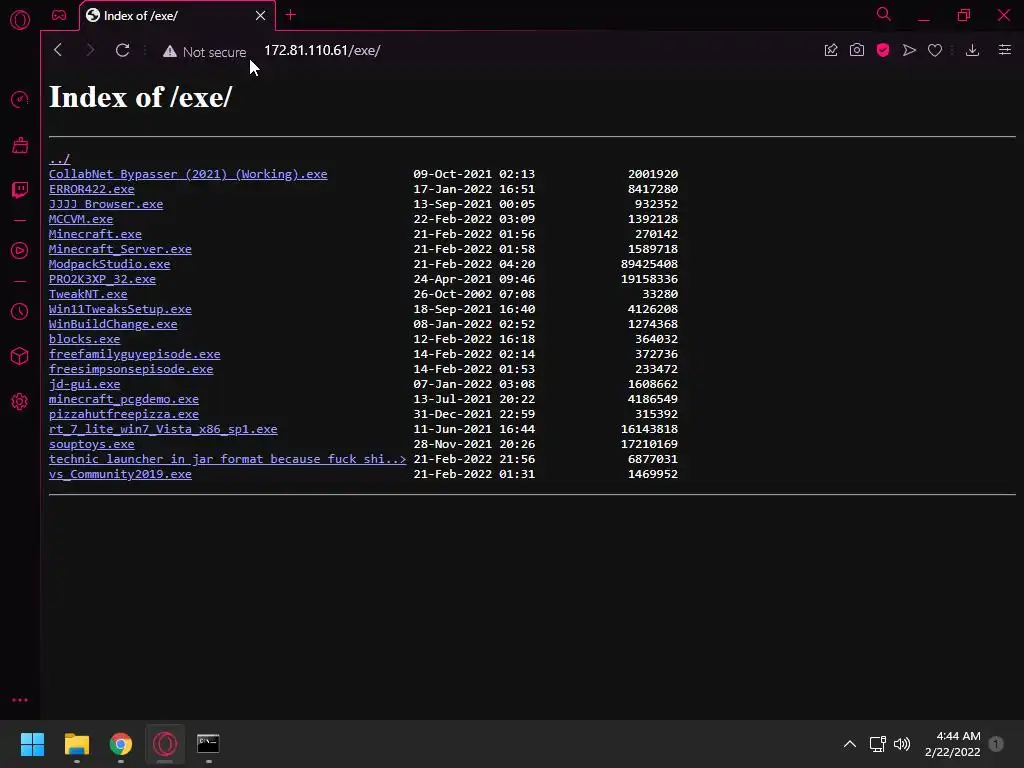Image resolution: width=1024 pixels, height=768 pixels.
Task: Take a snapshot with the camera icon
Action: coord(857,50)
